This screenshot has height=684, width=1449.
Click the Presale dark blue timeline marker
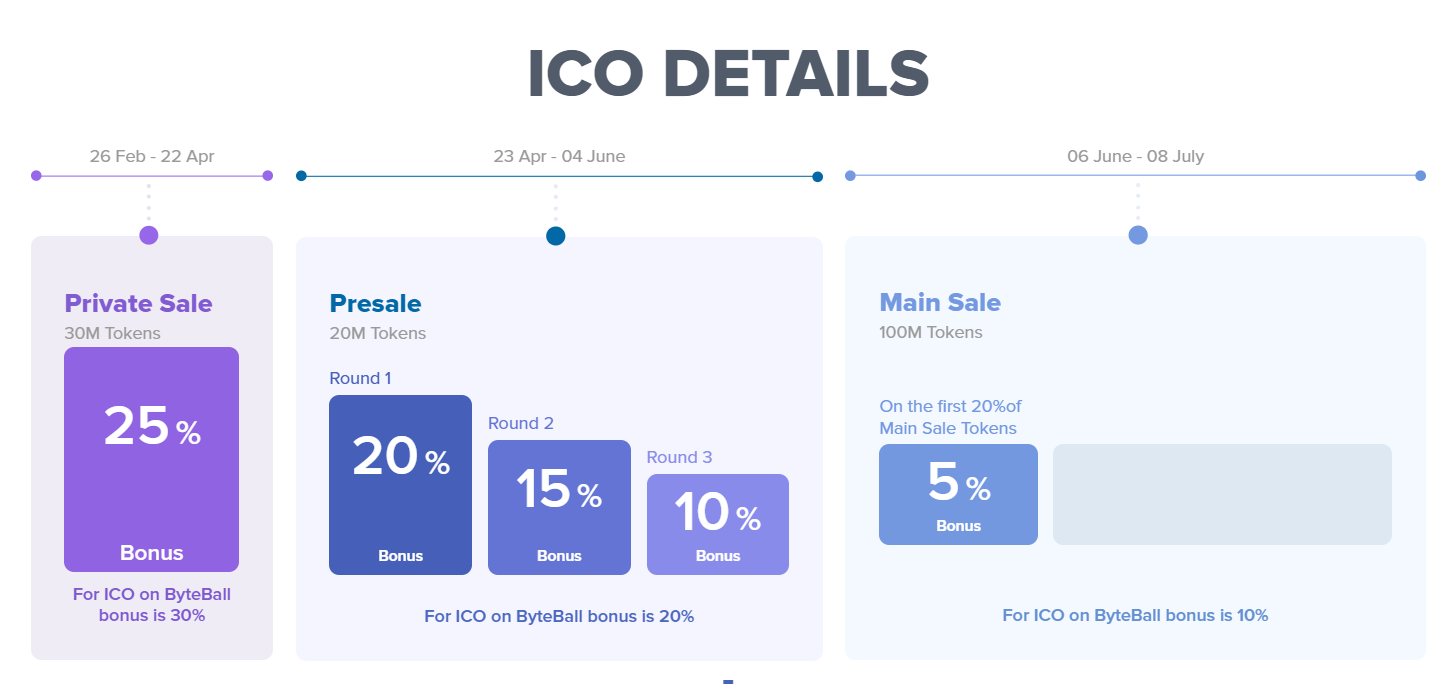pos(556,236)
